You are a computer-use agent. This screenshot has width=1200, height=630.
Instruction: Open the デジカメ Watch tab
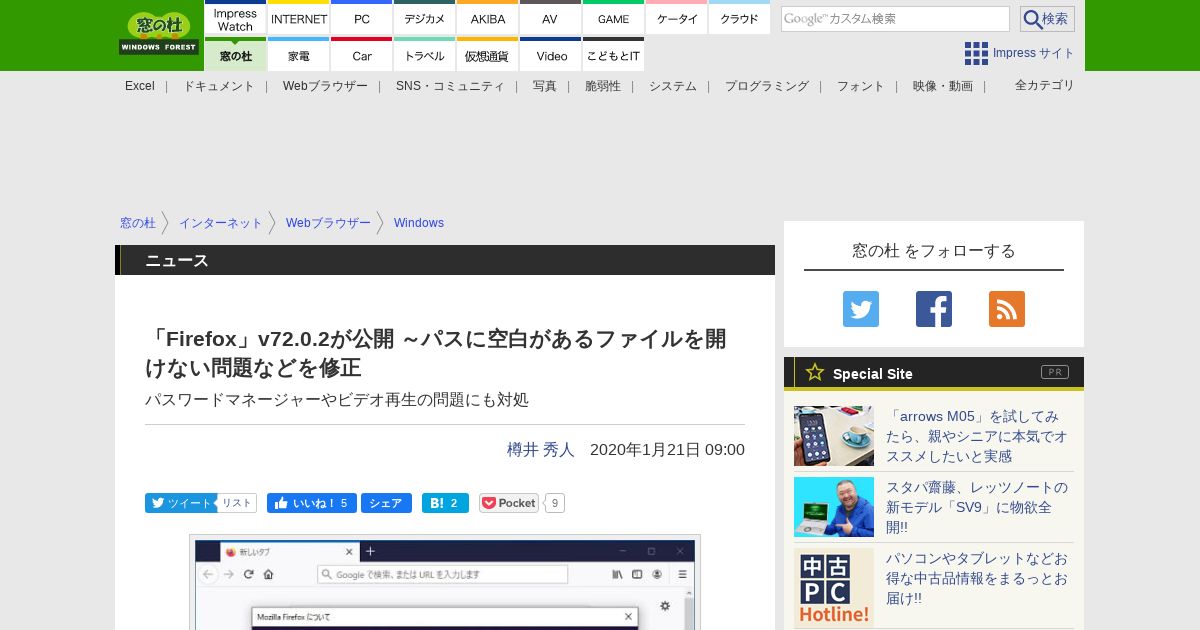(425, 19)
